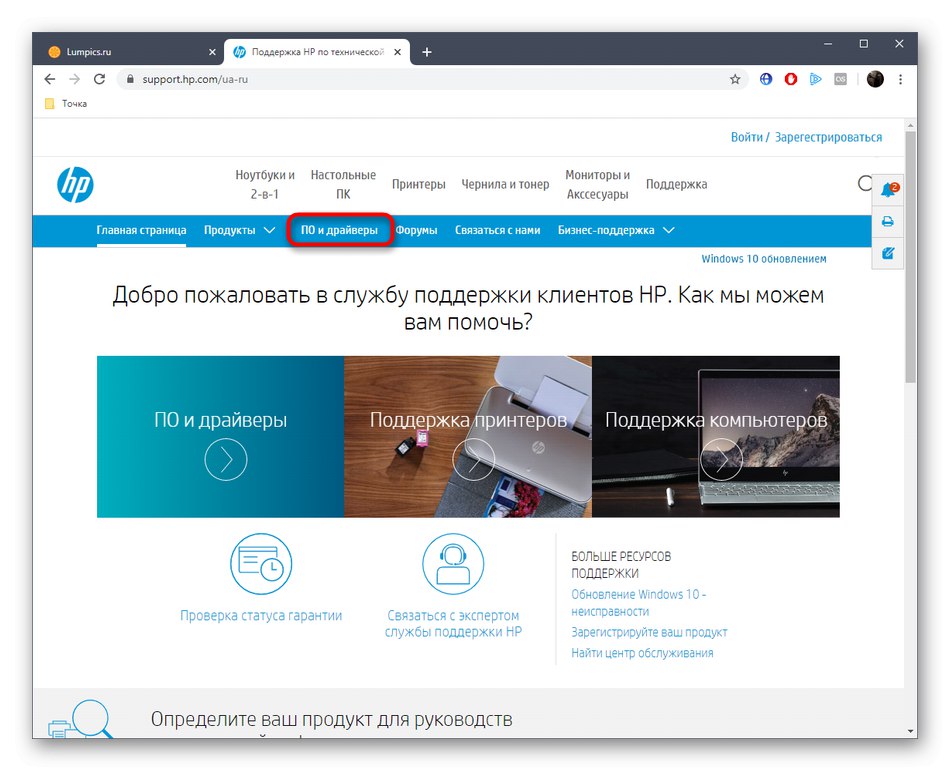Click arrow circle on Поддержка компьютеров tile
The image size is (950, 771).
(x=721, y=460)
